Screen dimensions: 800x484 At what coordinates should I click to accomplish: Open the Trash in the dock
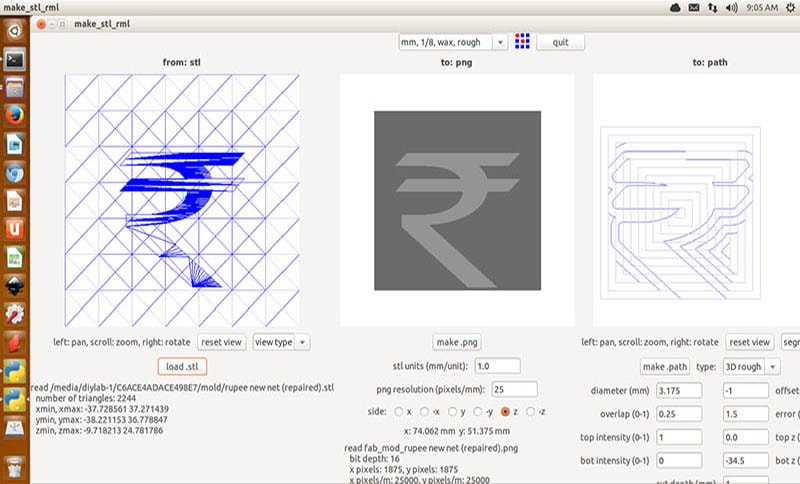coord(14,467)
